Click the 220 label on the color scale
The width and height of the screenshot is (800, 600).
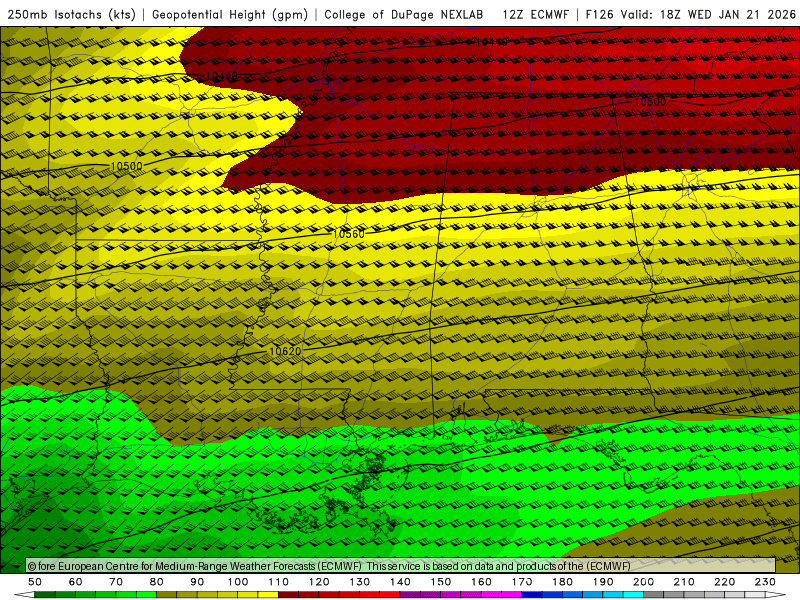(724, 582)
